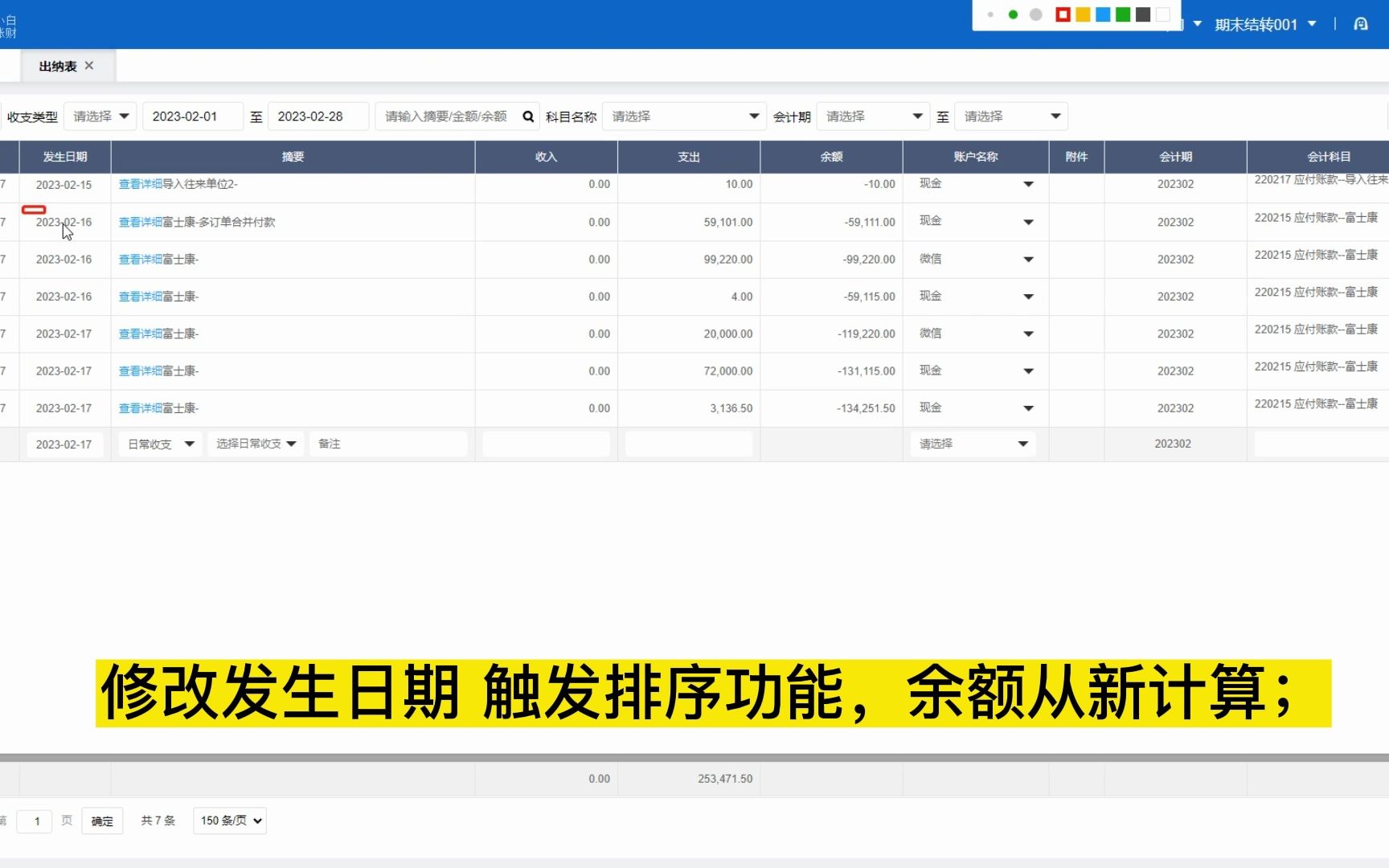Open 查看详细 link in 99,220.00 expense row
The width and height of the screenshot is (1389, 868).
pos(141,259)
